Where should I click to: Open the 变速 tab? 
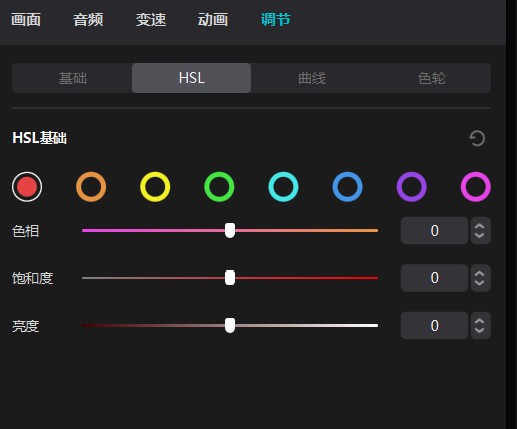click(x=151, y=19)
